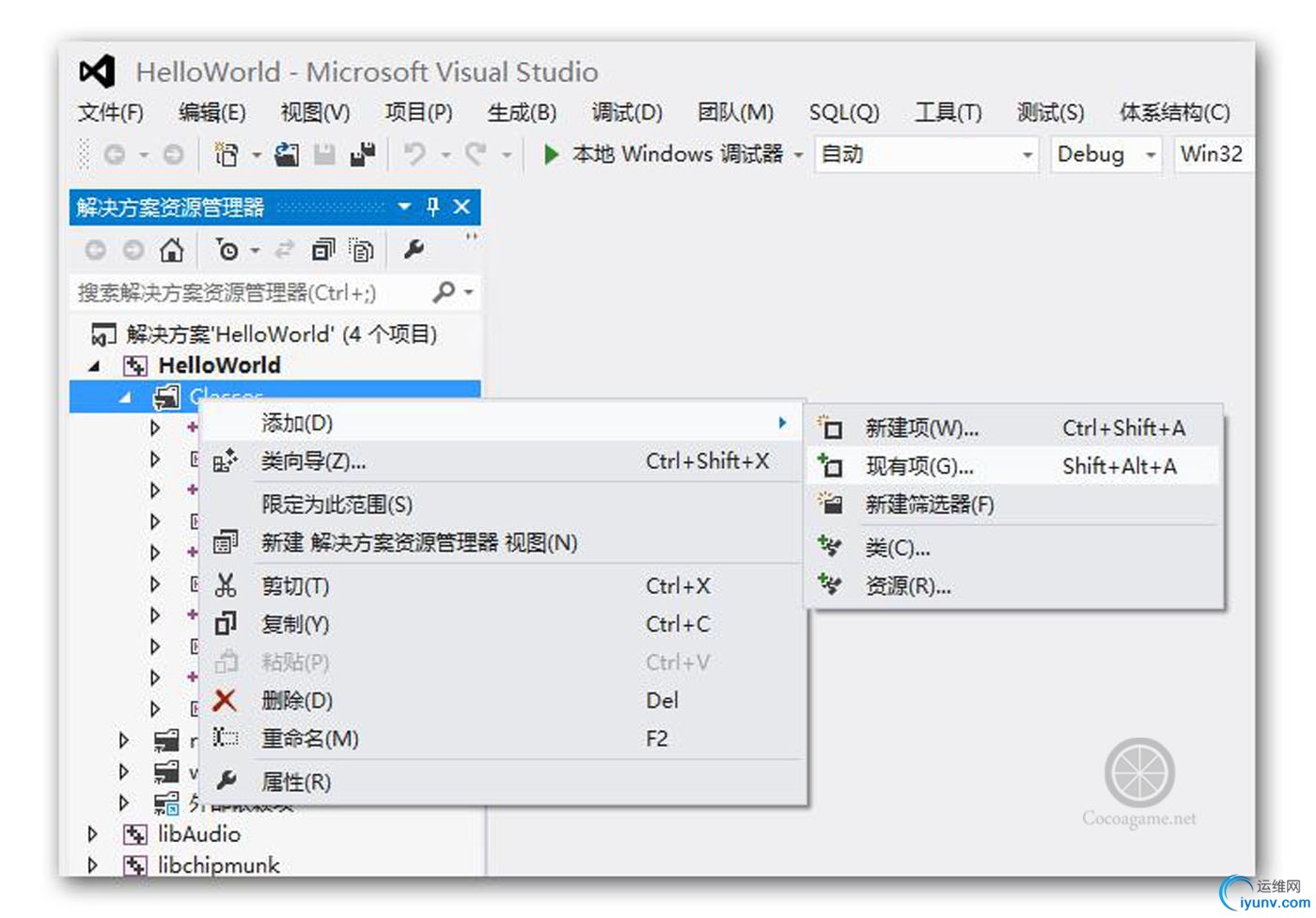
Task: Choose 限定为此范围(S) menu entry
Action: coord(503,505)
